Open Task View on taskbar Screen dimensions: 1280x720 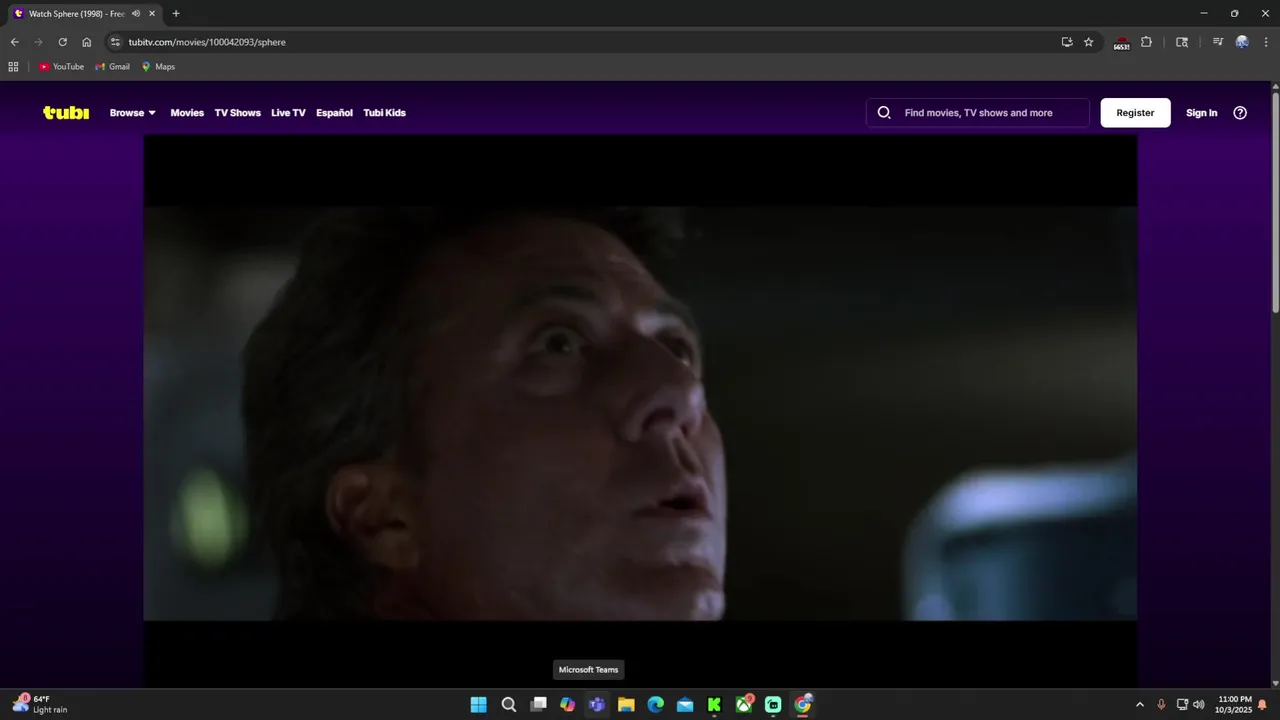click(x=538, y=705)
